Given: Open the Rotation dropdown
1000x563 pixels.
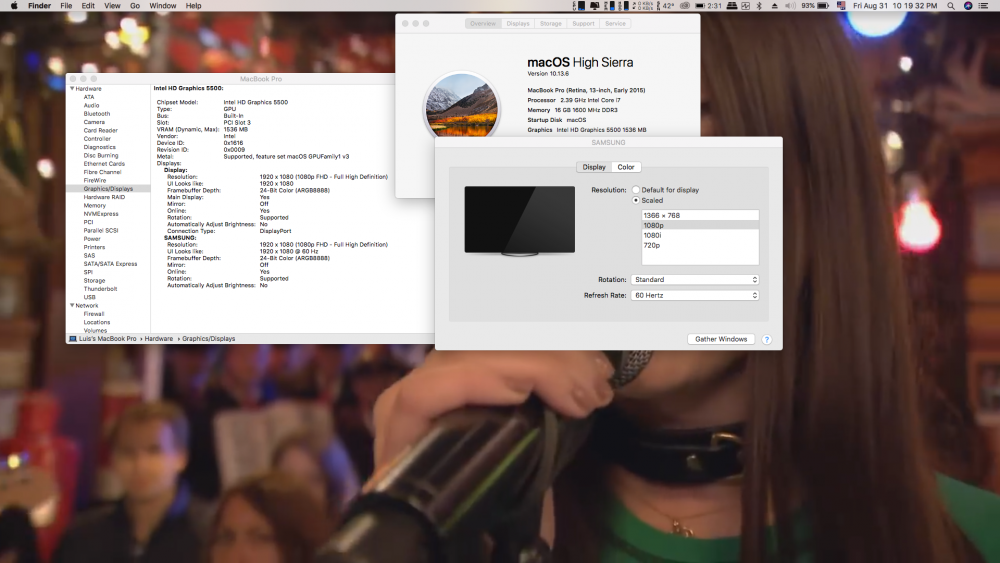Looking at the screenshot, I should [x=695, y=279].
